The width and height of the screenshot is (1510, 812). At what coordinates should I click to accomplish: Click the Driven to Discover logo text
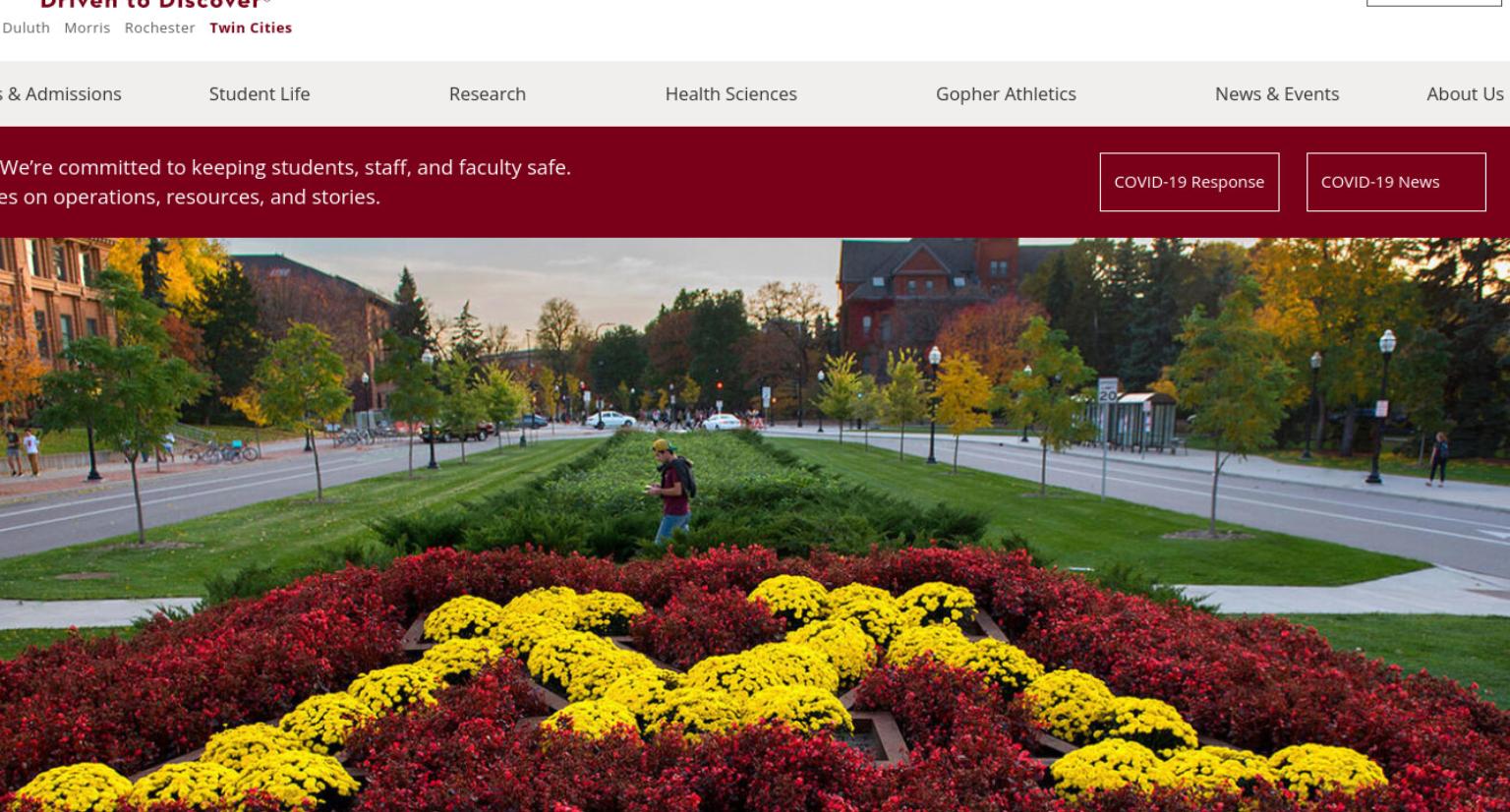154,4
